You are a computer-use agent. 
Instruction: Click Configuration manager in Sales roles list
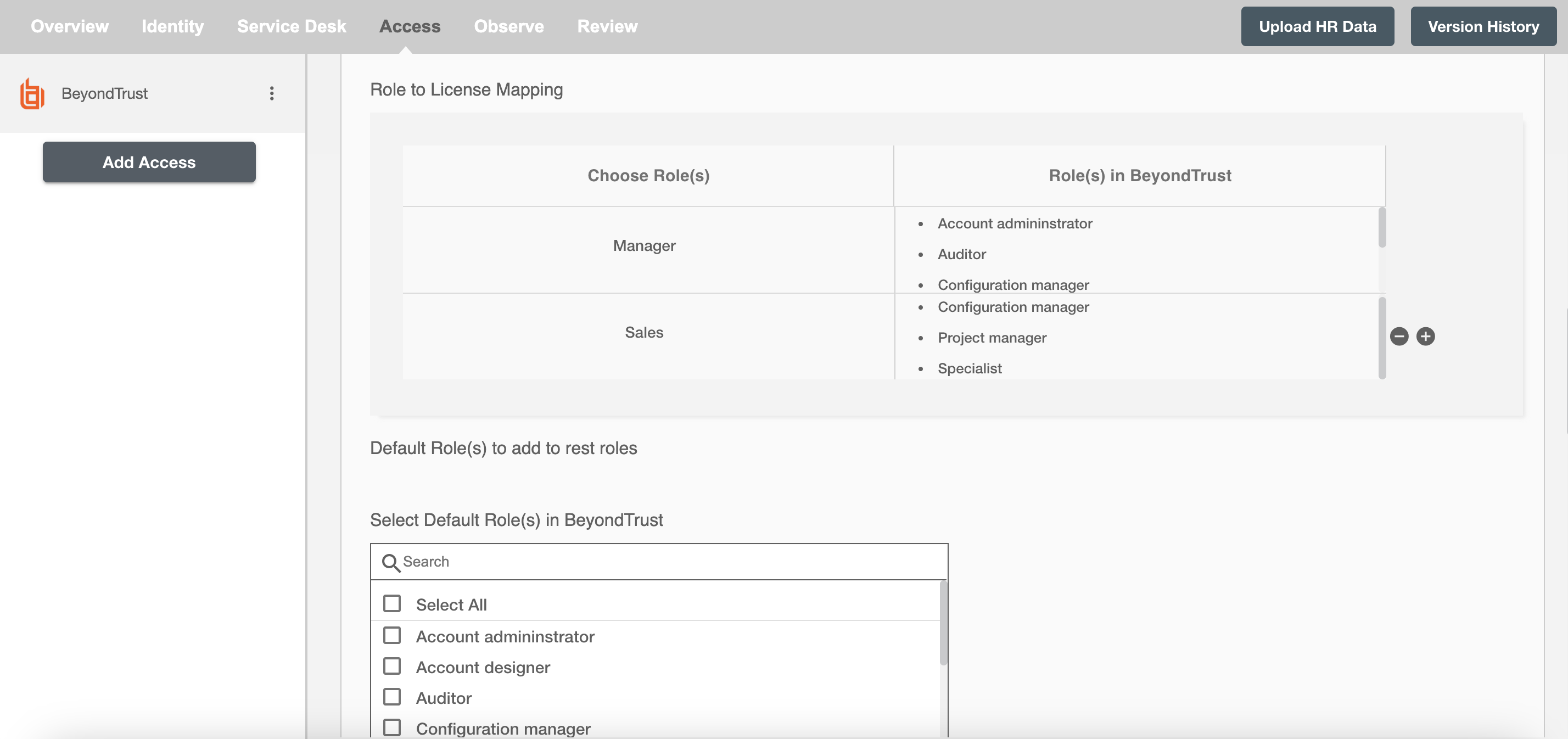(1013, 307)
